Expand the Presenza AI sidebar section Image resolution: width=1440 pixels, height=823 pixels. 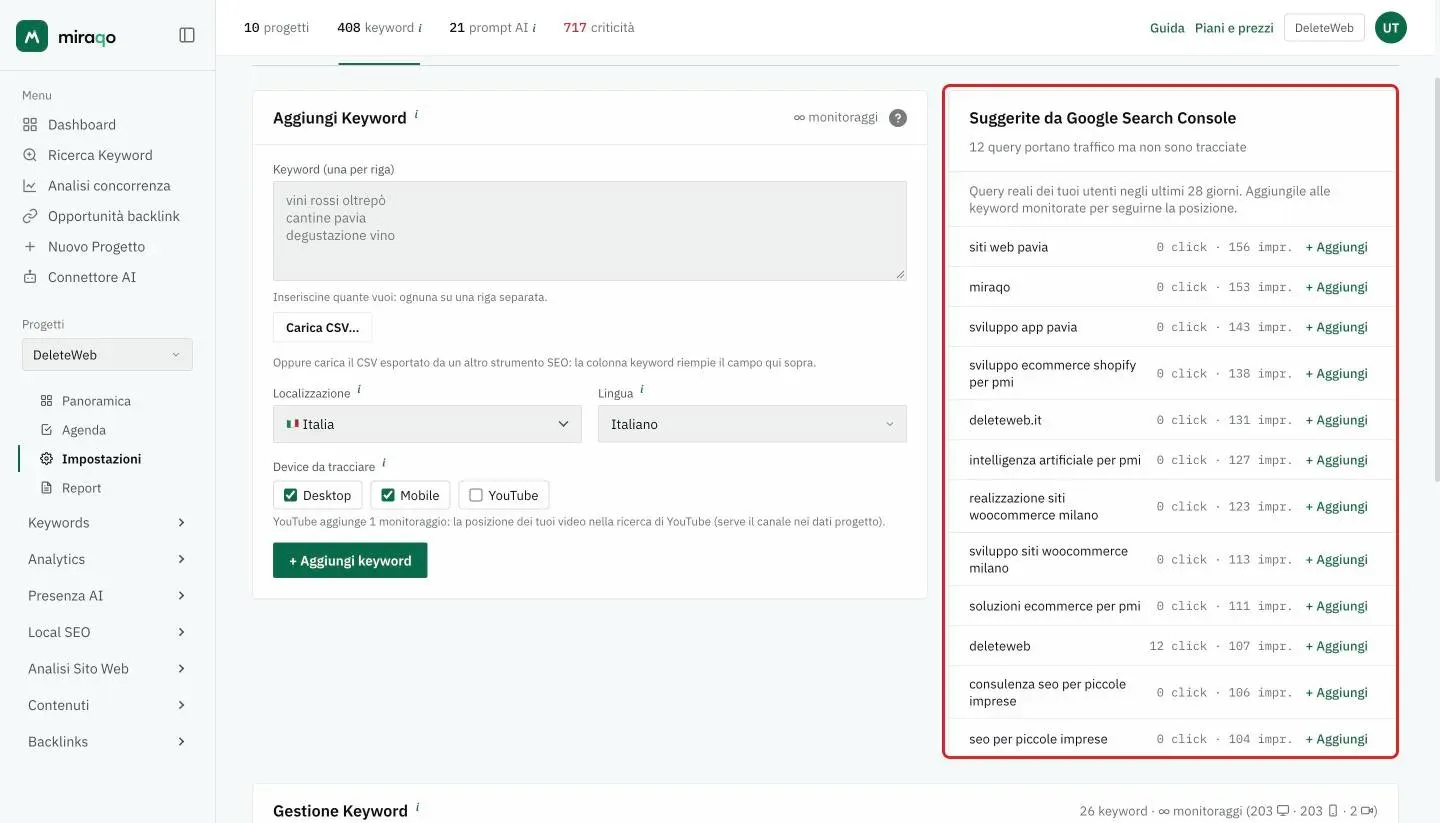(107, 596)
